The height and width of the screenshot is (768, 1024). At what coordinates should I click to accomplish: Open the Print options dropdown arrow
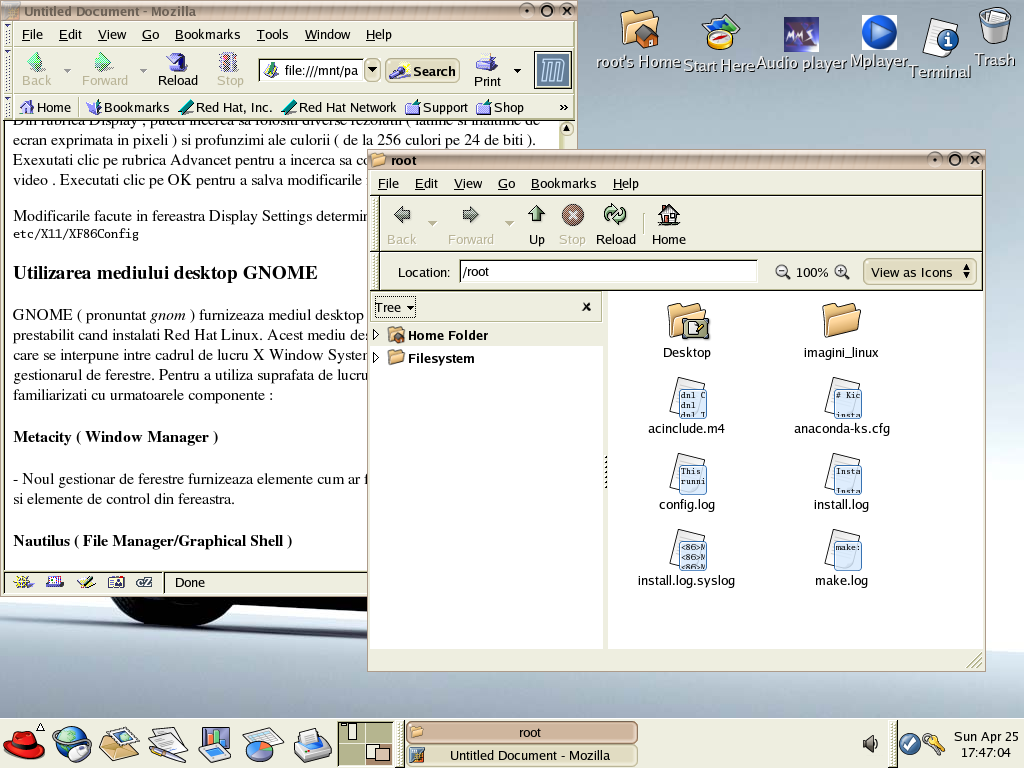click(x=517, y=71)
